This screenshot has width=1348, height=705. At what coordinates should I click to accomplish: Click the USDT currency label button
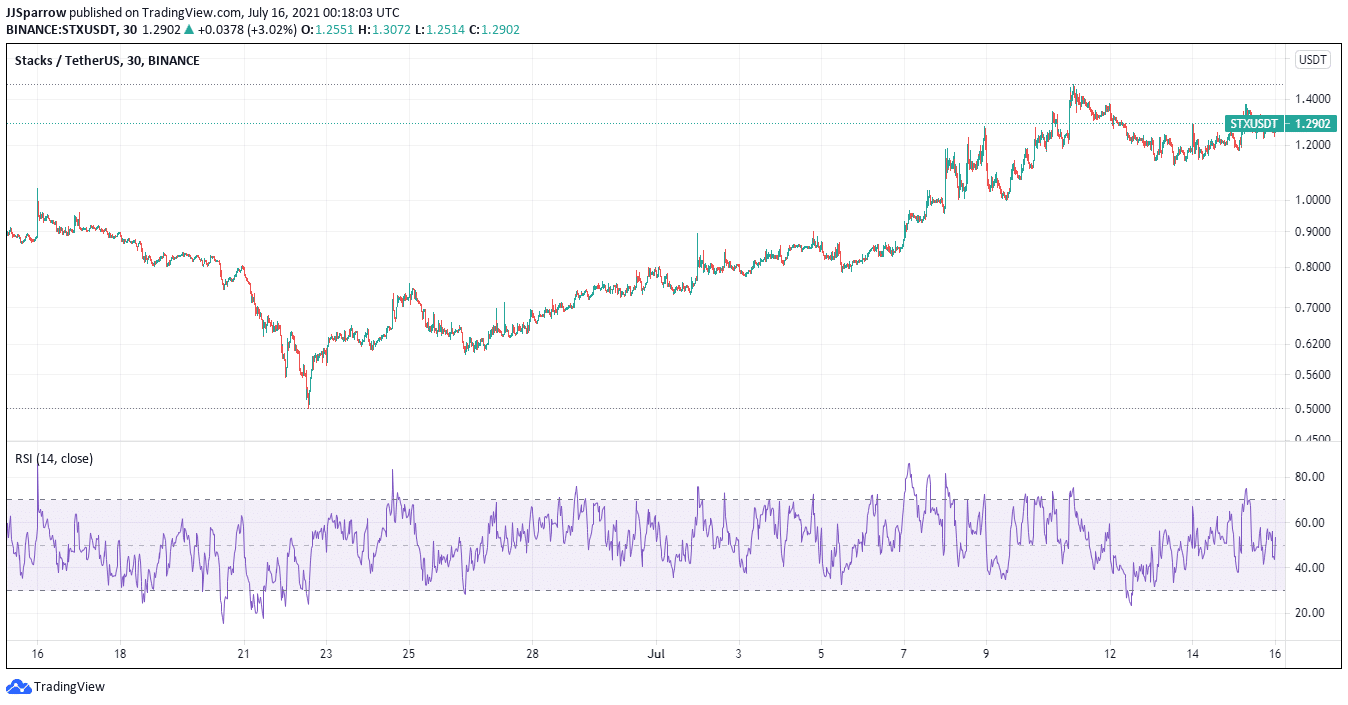pyautogui.click(x=1313, y=60)
